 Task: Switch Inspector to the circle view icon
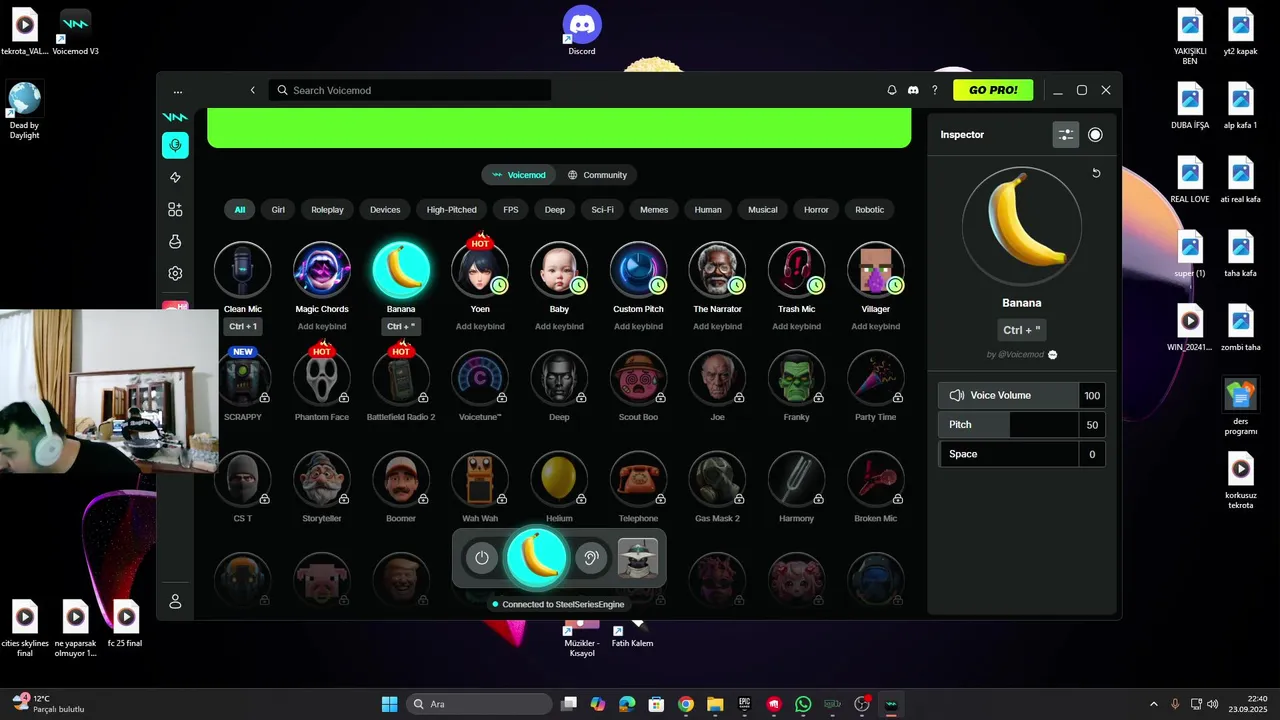tap(1095, 135)
